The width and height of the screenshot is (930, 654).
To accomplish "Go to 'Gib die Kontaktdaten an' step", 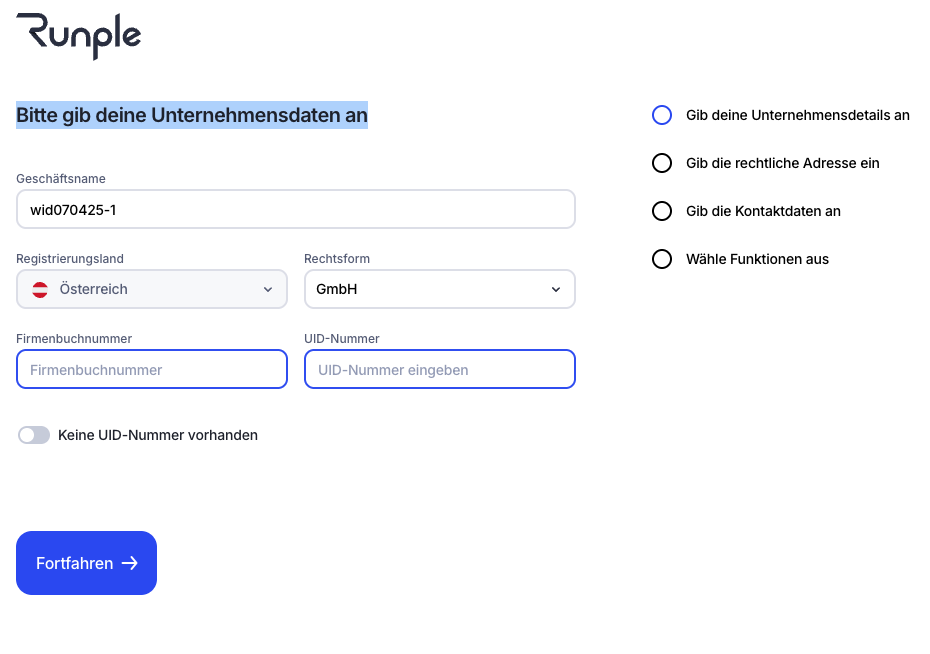I will pos(763,211).
